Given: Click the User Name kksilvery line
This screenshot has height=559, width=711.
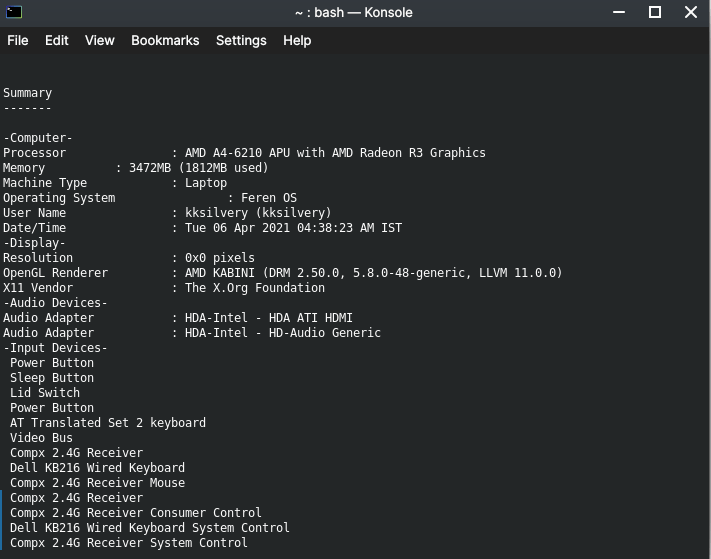Looking at the screenshot, I should [x=167, y=213].
